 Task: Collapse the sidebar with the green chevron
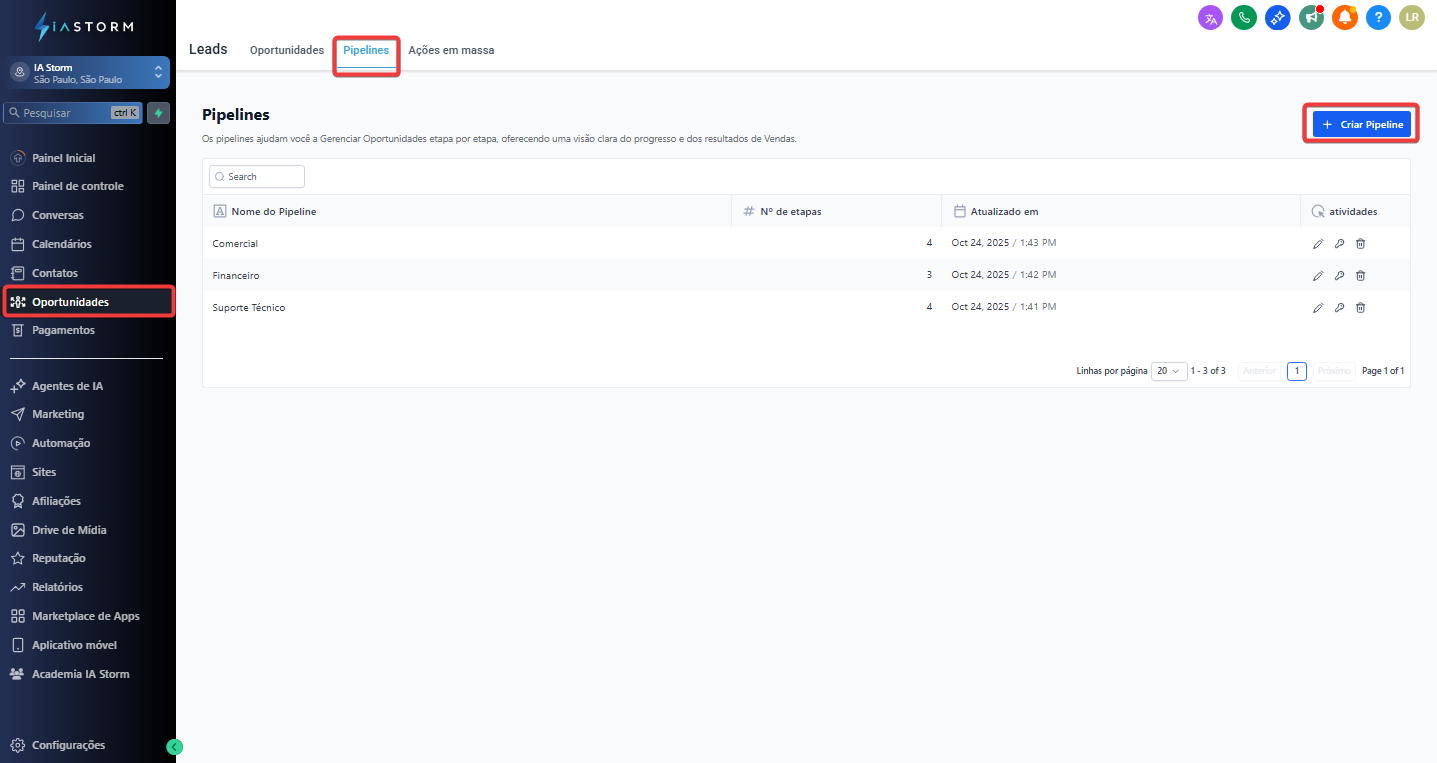pos(174,746)
